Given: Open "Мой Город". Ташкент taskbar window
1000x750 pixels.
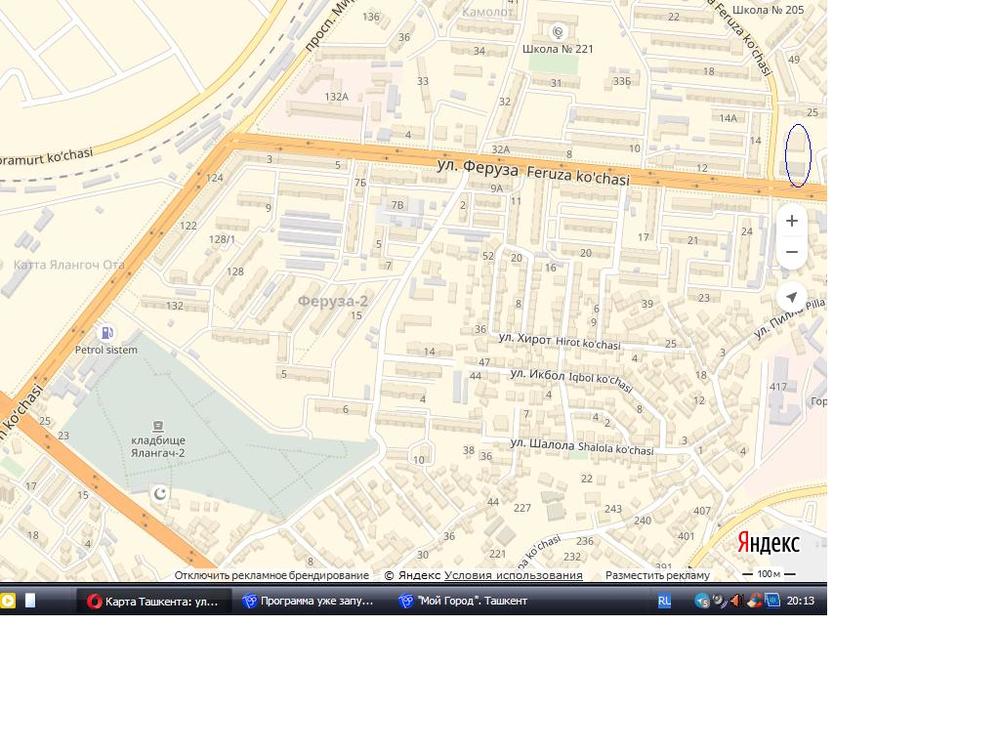Looking at the screenshot, I should click(464, 601).
